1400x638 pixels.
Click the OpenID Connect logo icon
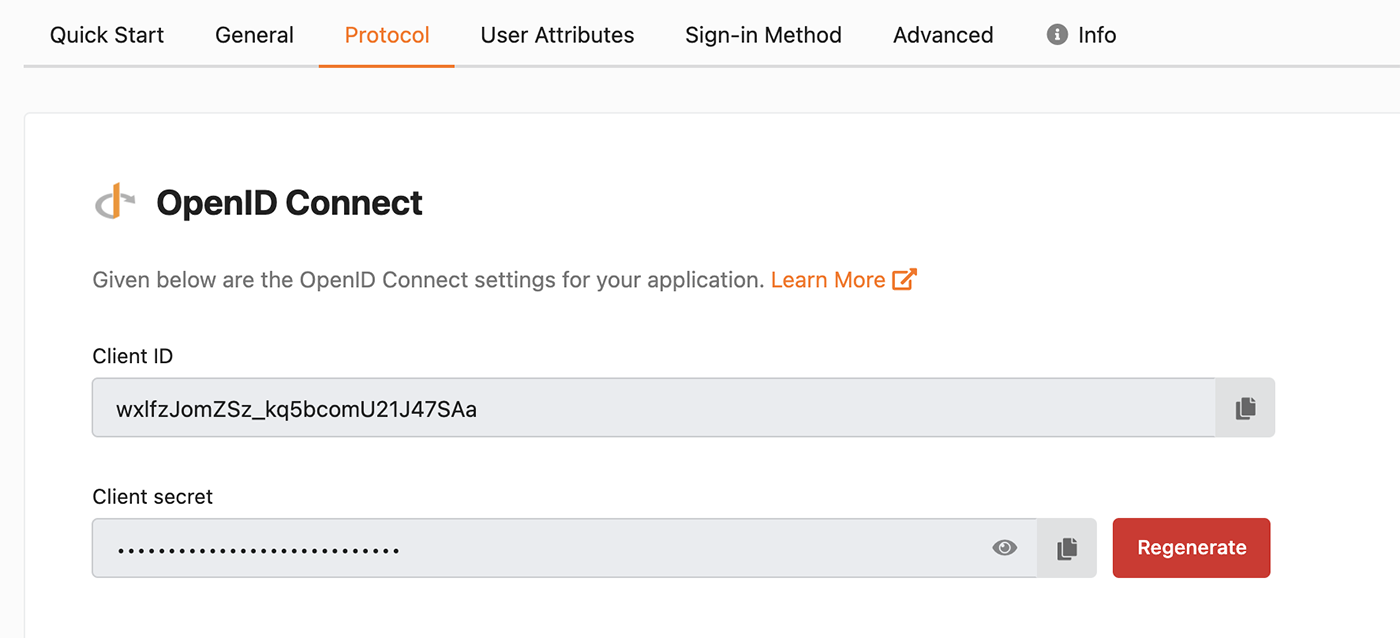tap(115, 202)
